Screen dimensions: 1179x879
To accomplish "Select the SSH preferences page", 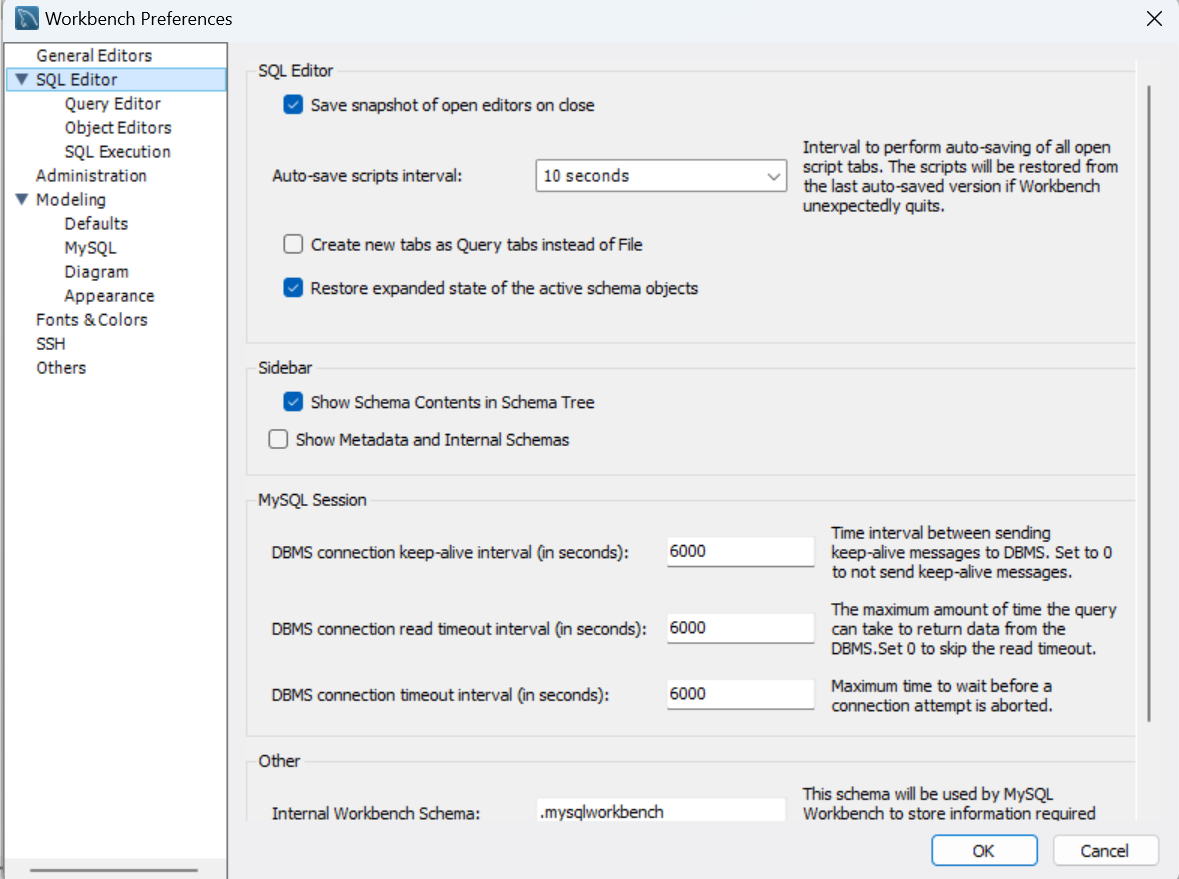I will pos(50,344).
